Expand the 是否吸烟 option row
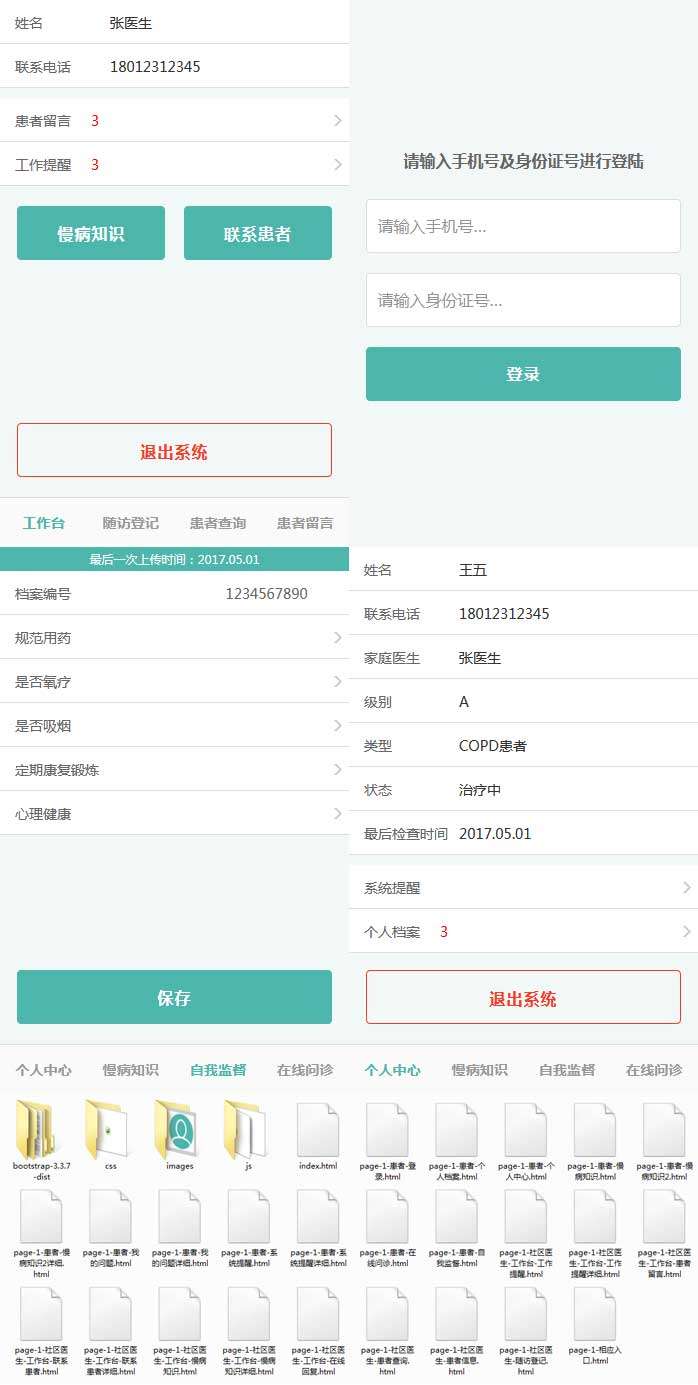698x1385 pixels. coord(174,726)
